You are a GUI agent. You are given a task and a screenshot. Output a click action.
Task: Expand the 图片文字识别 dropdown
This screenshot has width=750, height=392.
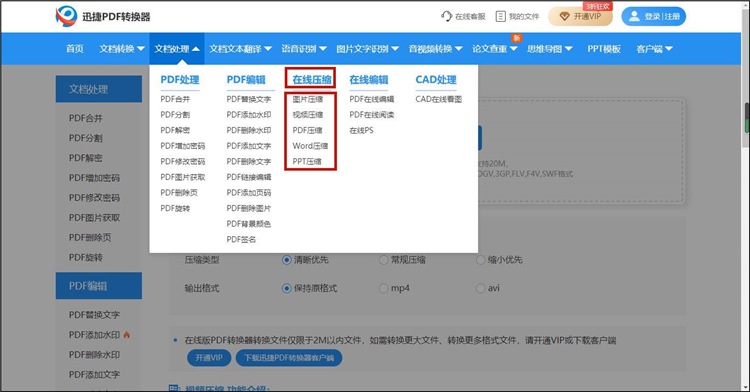point(367,49)
